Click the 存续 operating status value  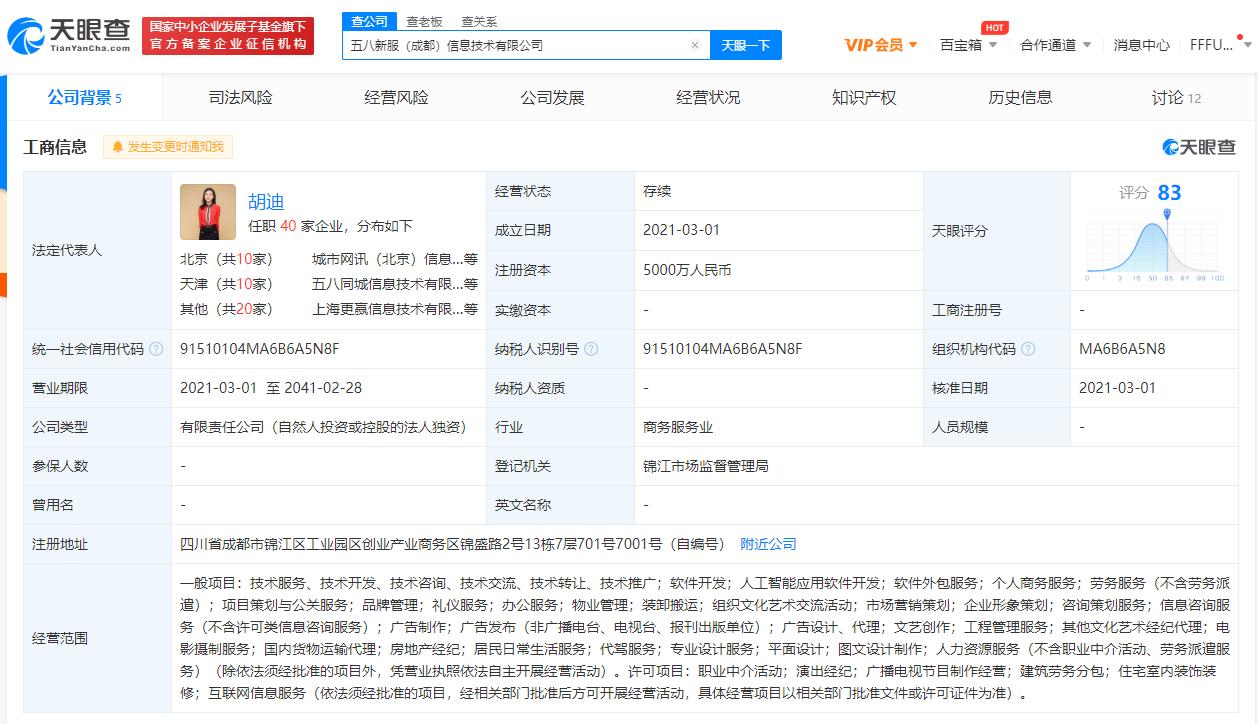[657, 191]
